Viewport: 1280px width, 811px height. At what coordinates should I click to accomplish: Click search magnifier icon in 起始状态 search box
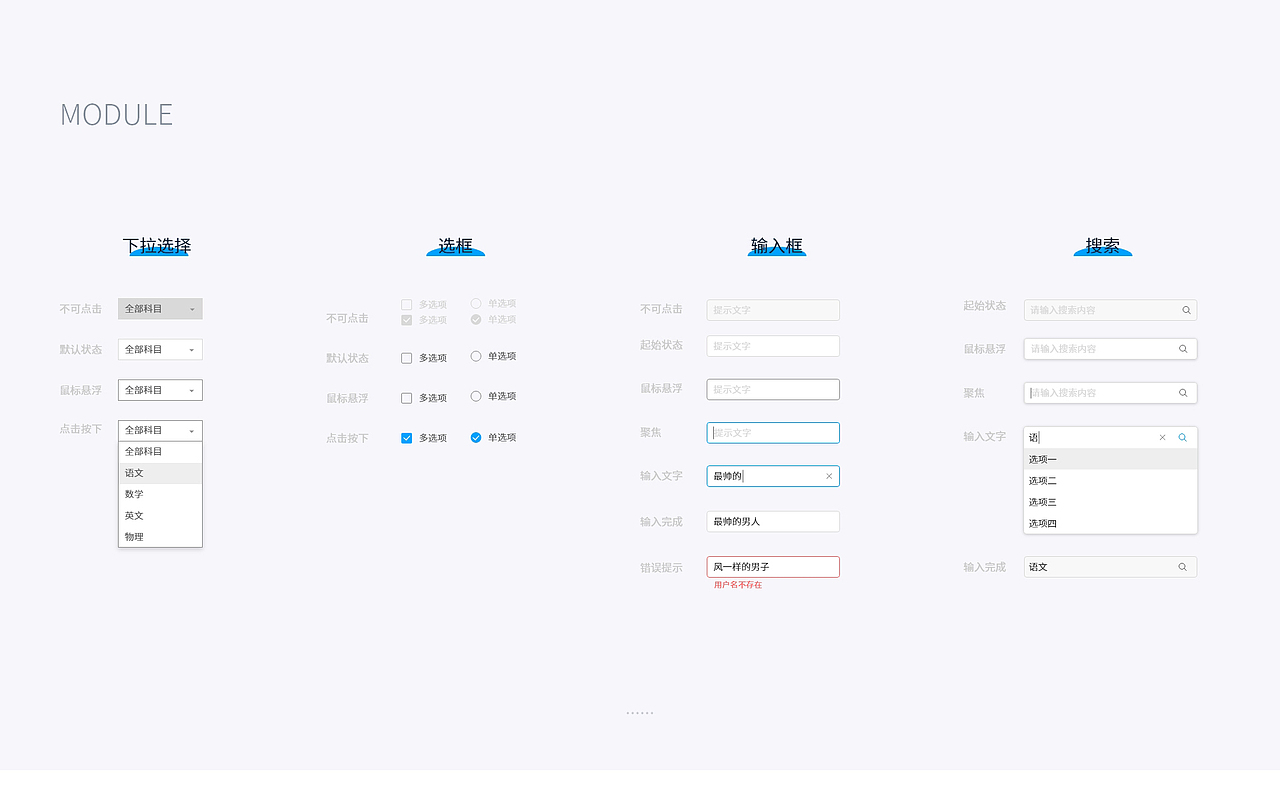[1186, 310]
